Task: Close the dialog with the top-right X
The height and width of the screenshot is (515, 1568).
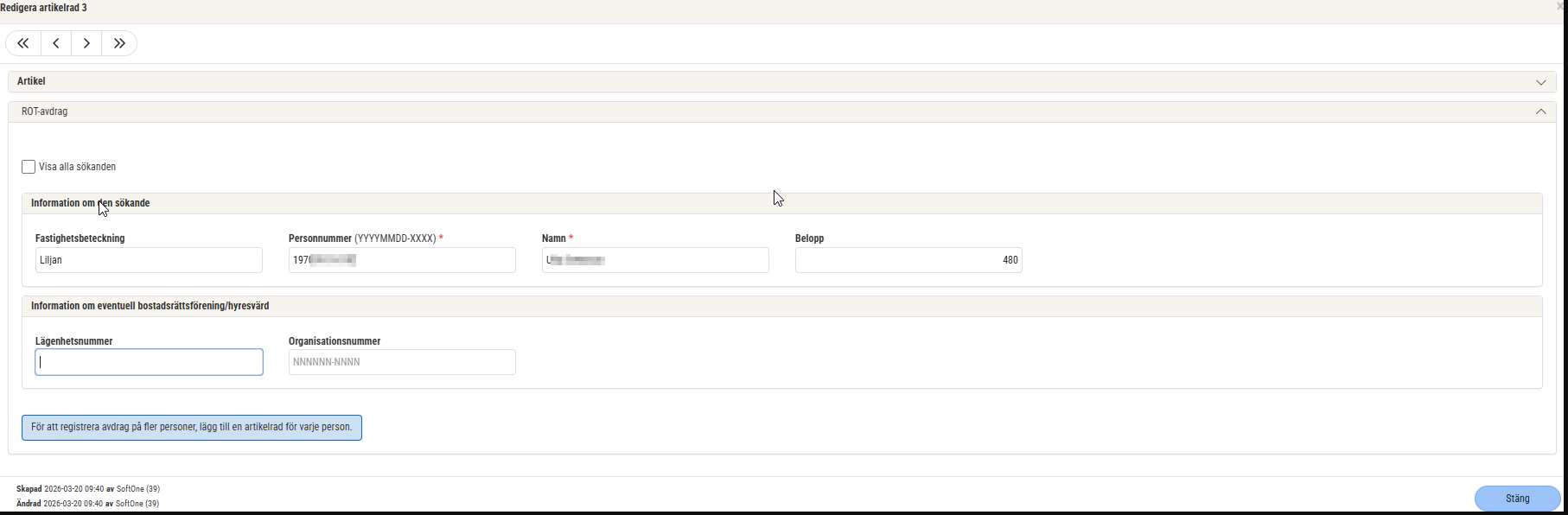Action: (x=1560, y=7)
